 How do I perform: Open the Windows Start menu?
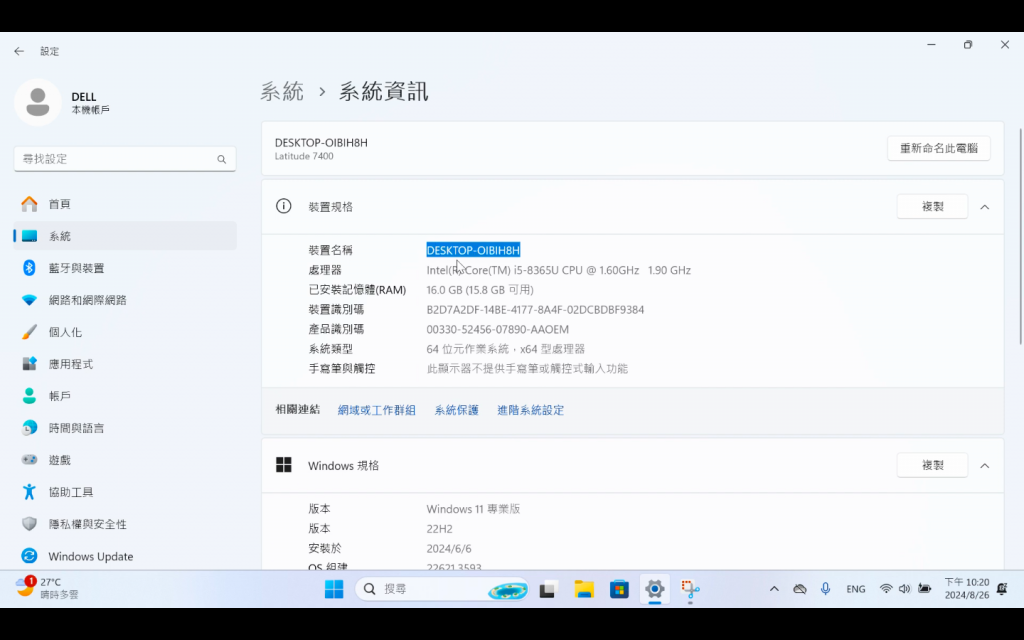334,589
